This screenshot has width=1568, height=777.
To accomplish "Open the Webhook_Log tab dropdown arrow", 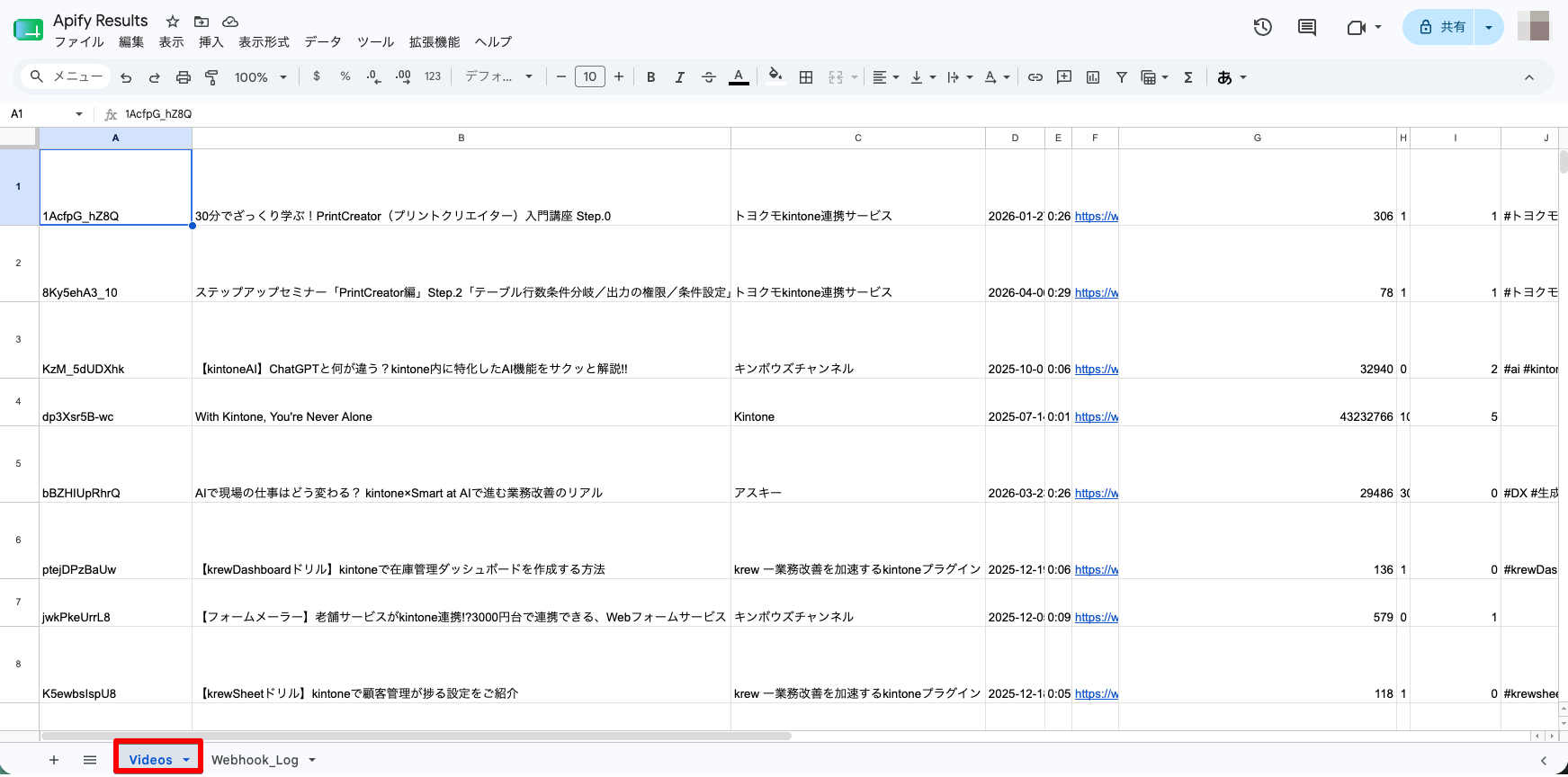I will (312, 760).
